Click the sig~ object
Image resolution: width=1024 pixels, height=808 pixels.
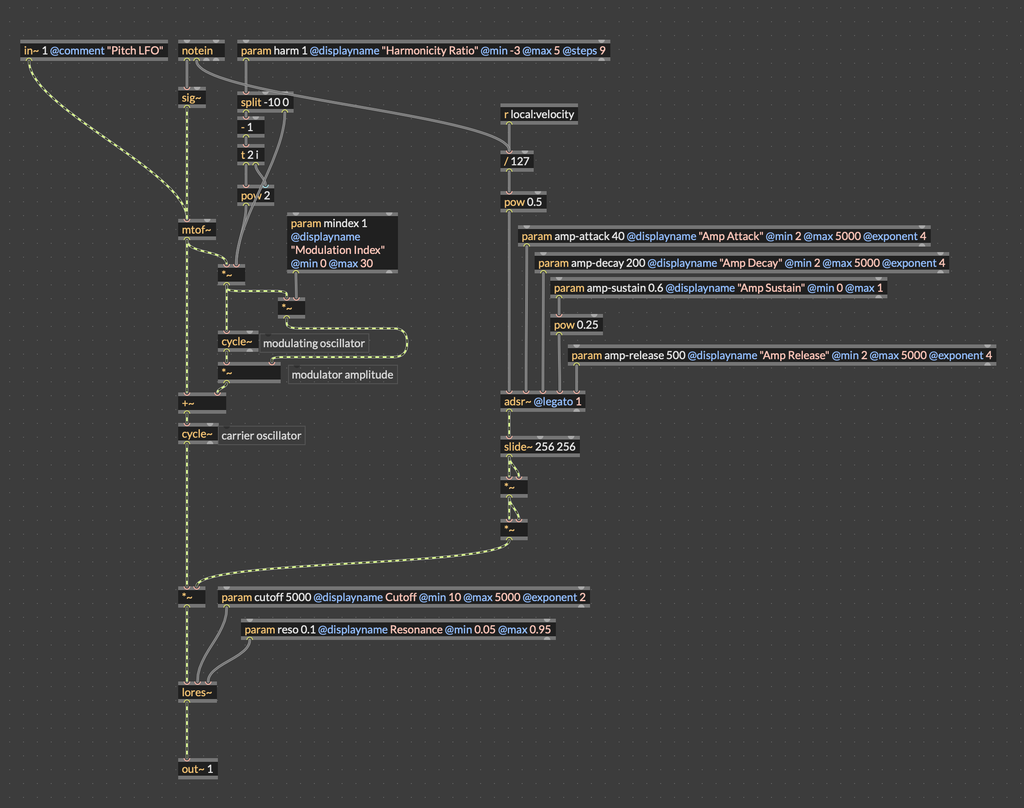191,98
